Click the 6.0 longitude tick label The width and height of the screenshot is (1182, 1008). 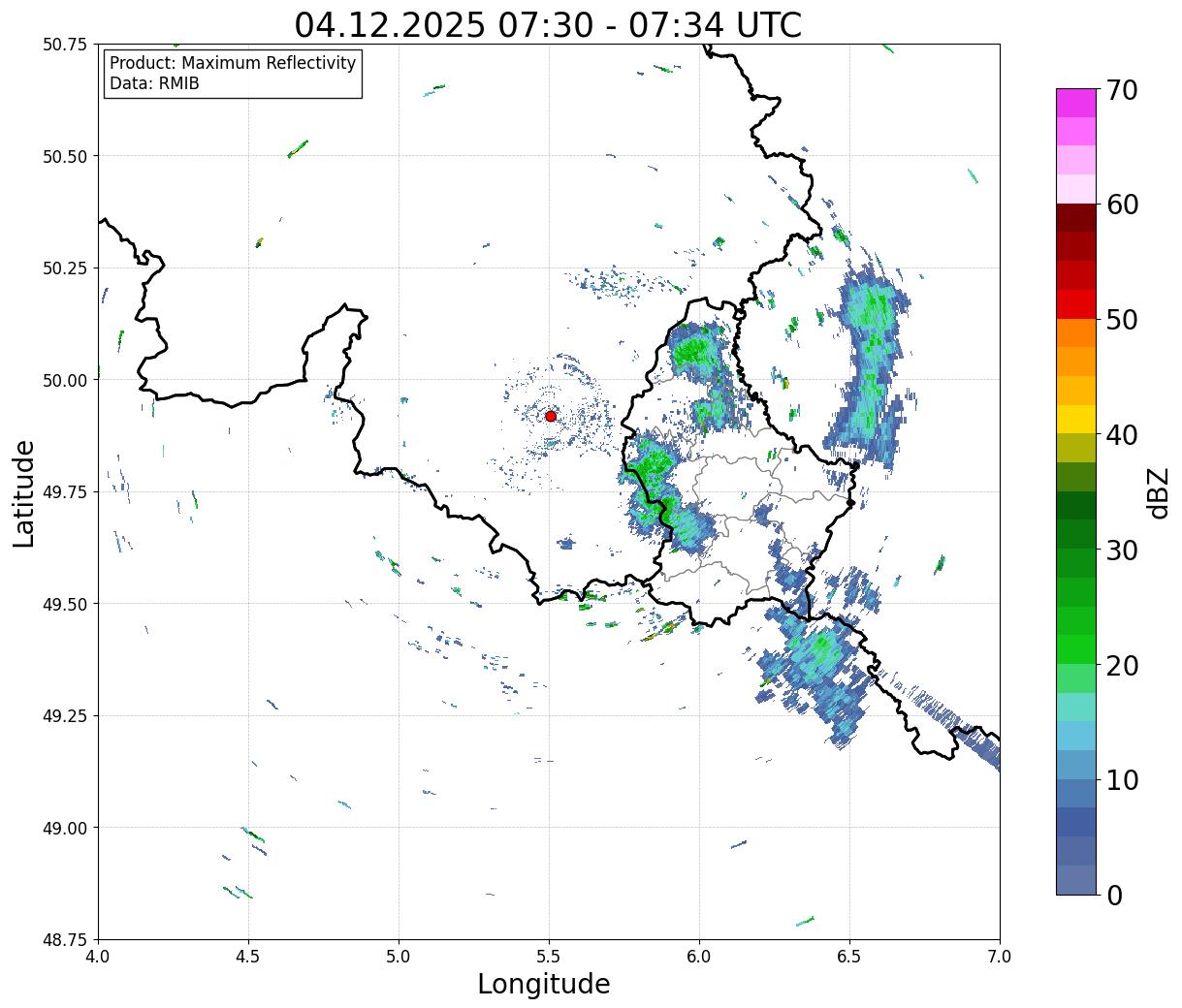[x=699, y=957]
